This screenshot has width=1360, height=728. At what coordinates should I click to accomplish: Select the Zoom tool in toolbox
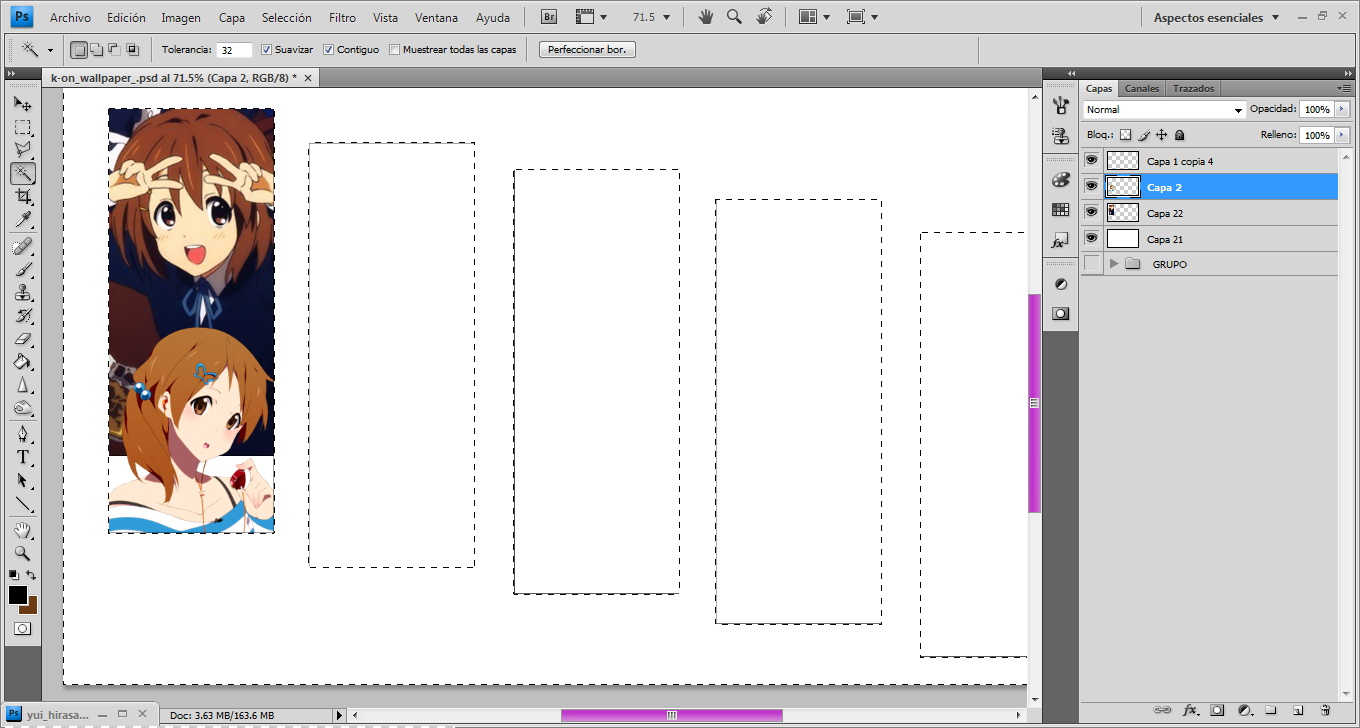pyautogui.click(x=22, y=552)
